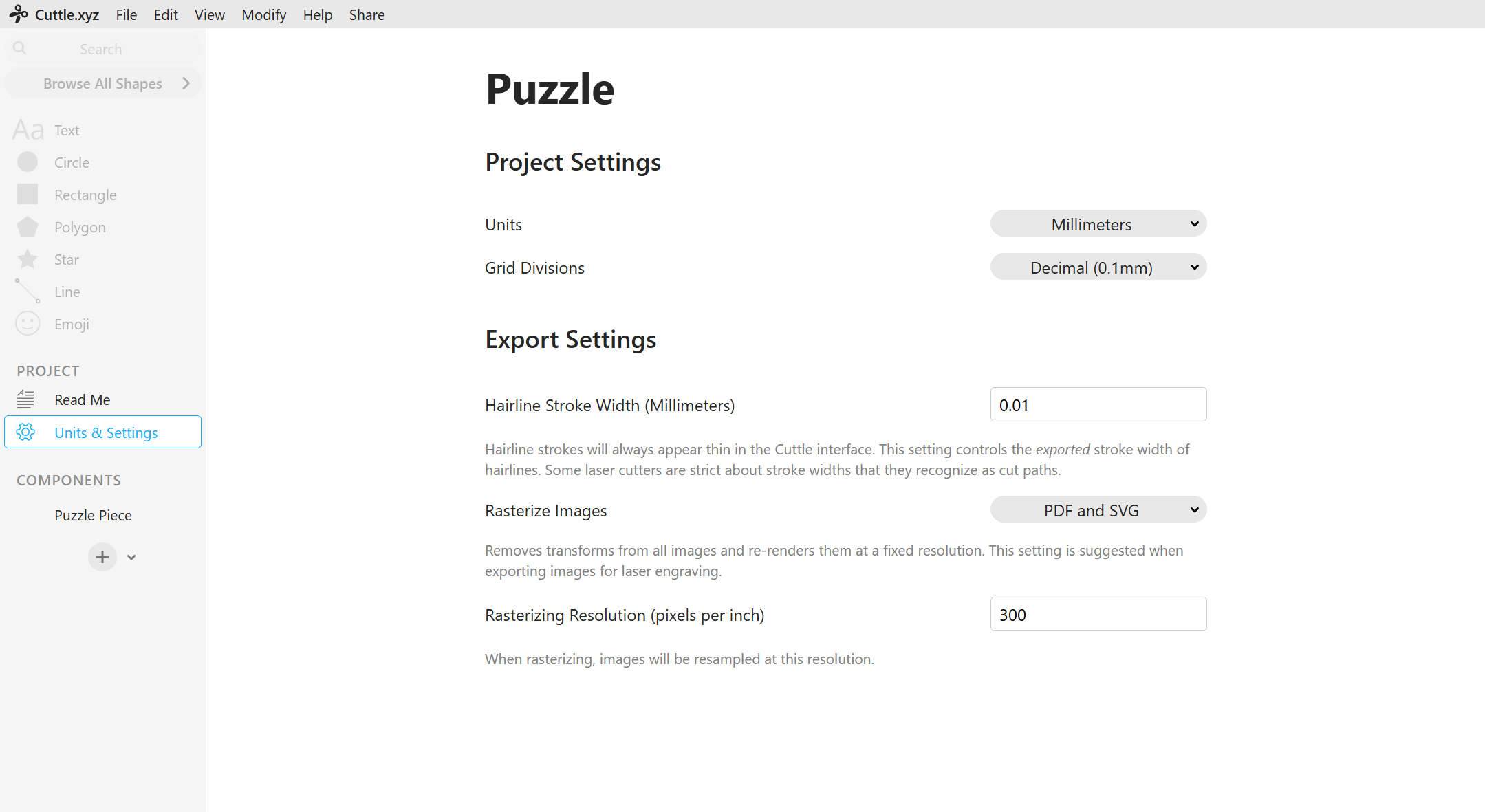Image resolution: width=1485 pixels, height=812 pixels.
Task: Click the Hairline Stroke Width input field
Action: [1098, 405]
